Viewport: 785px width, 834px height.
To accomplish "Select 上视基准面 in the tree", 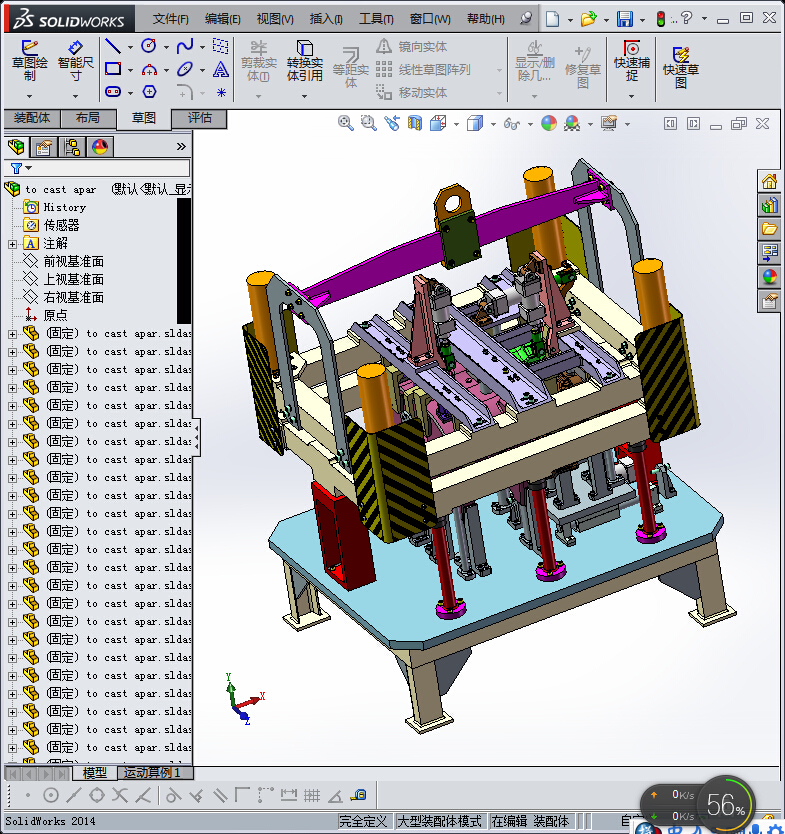I will point(73,279).
